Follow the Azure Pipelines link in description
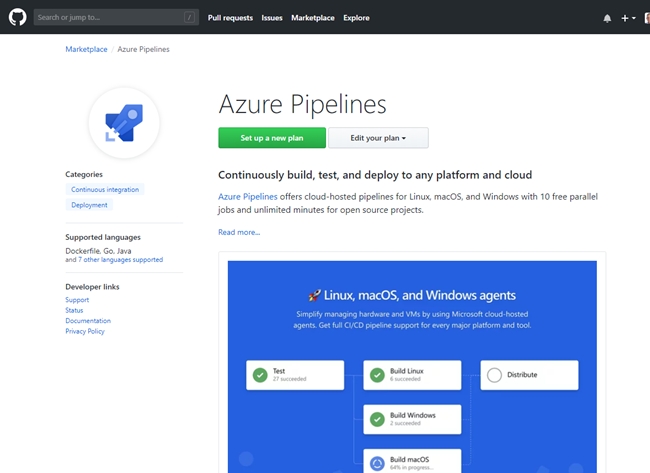 247,196
